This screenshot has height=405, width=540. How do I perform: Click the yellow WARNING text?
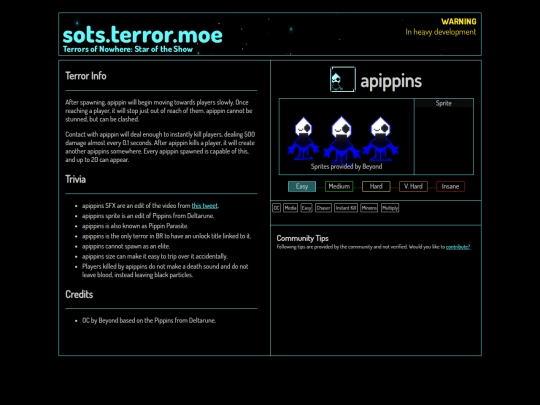click(x=459, y=22)
